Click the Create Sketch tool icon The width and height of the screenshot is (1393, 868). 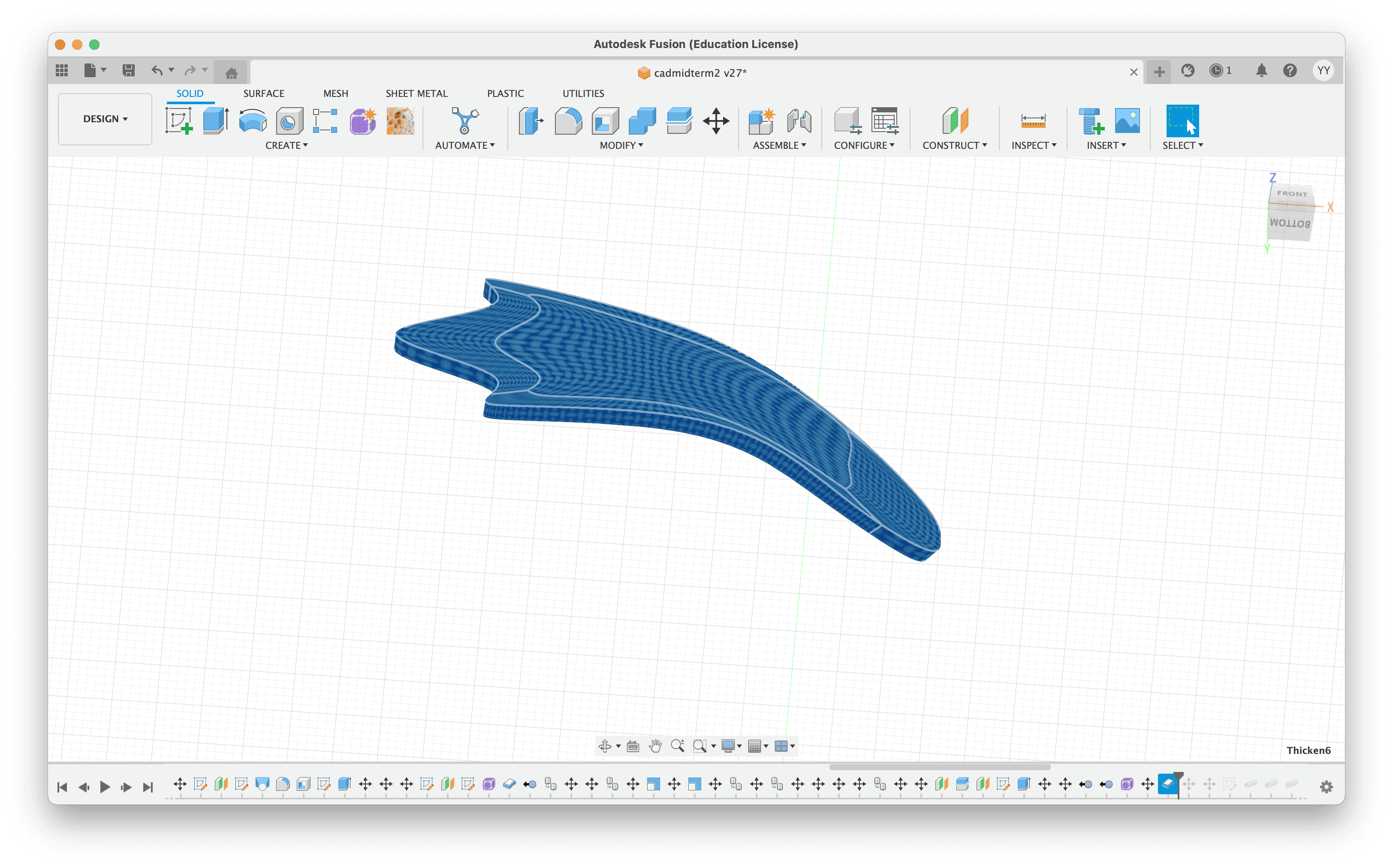178,121
